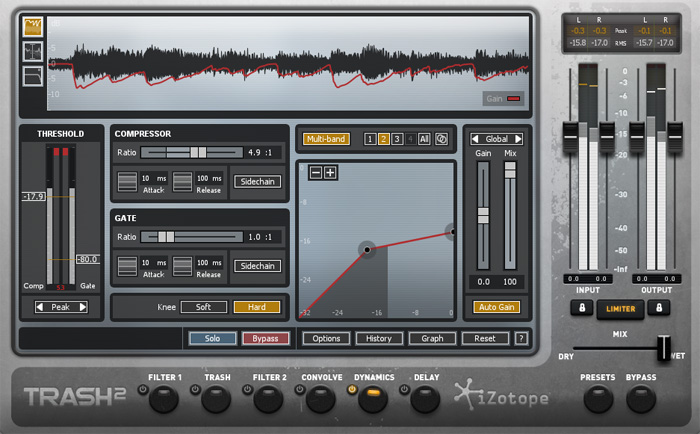Screen dimensions: 700x434
Task: Click the red Bypass button
Action: 265,338
